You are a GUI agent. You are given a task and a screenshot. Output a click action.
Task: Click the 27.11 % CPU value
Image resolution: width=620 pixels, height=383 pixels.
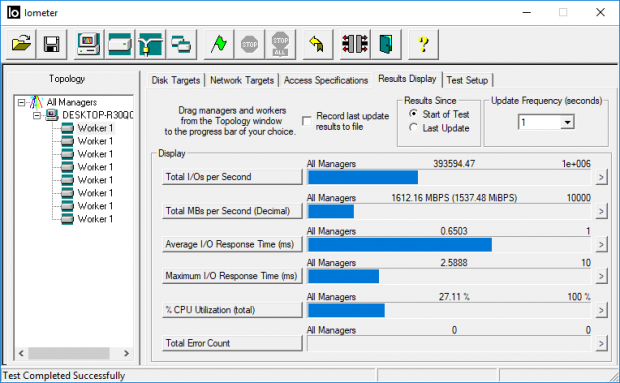pos(454,296)
